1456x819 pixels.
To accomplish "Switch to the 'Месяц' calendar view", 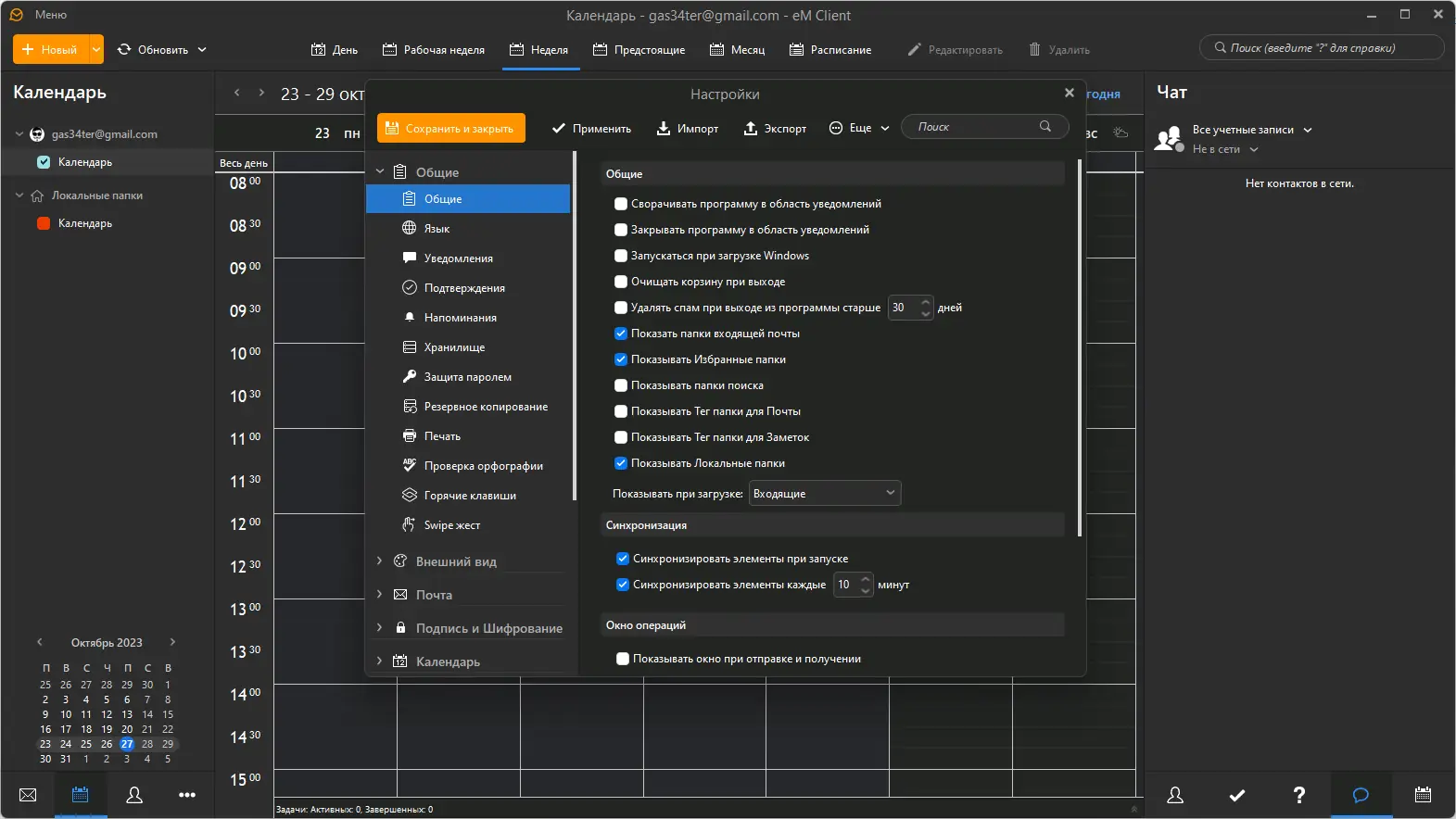I will pyautogui.click(x=738, y=50).
